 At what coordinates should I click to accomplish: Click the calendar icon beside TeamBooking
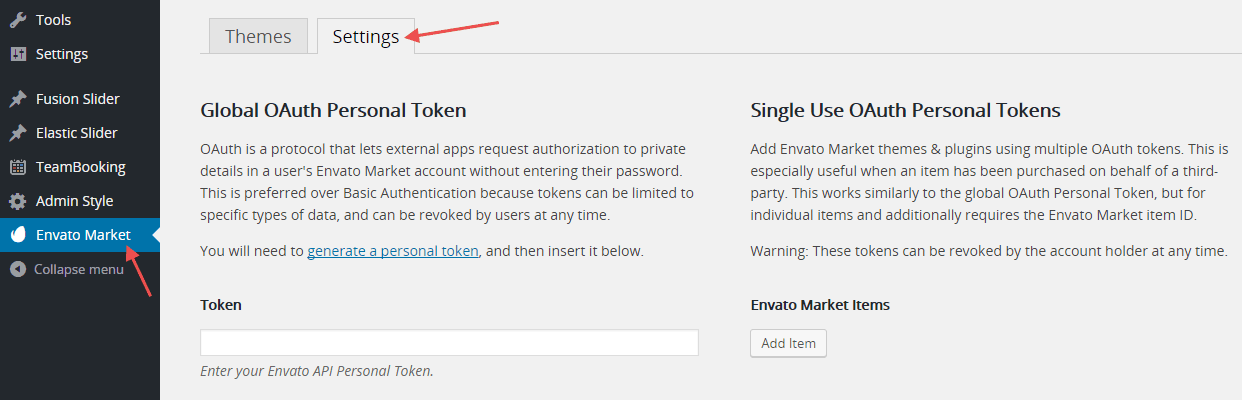18,167
